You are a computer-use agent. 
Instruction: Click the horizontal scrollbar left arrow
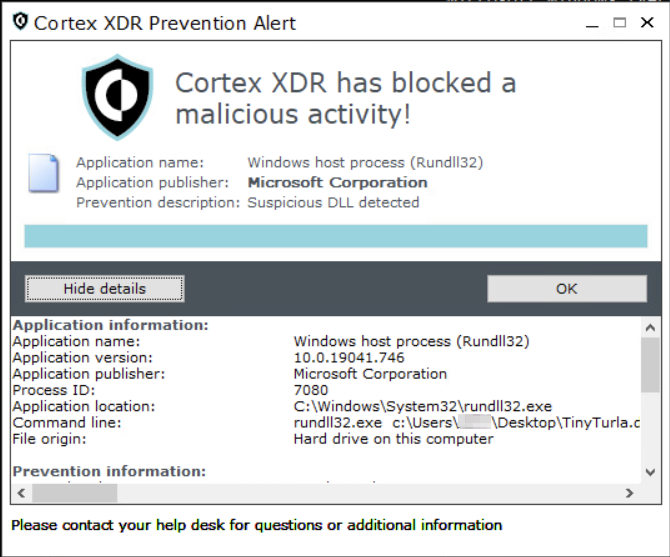20,493
